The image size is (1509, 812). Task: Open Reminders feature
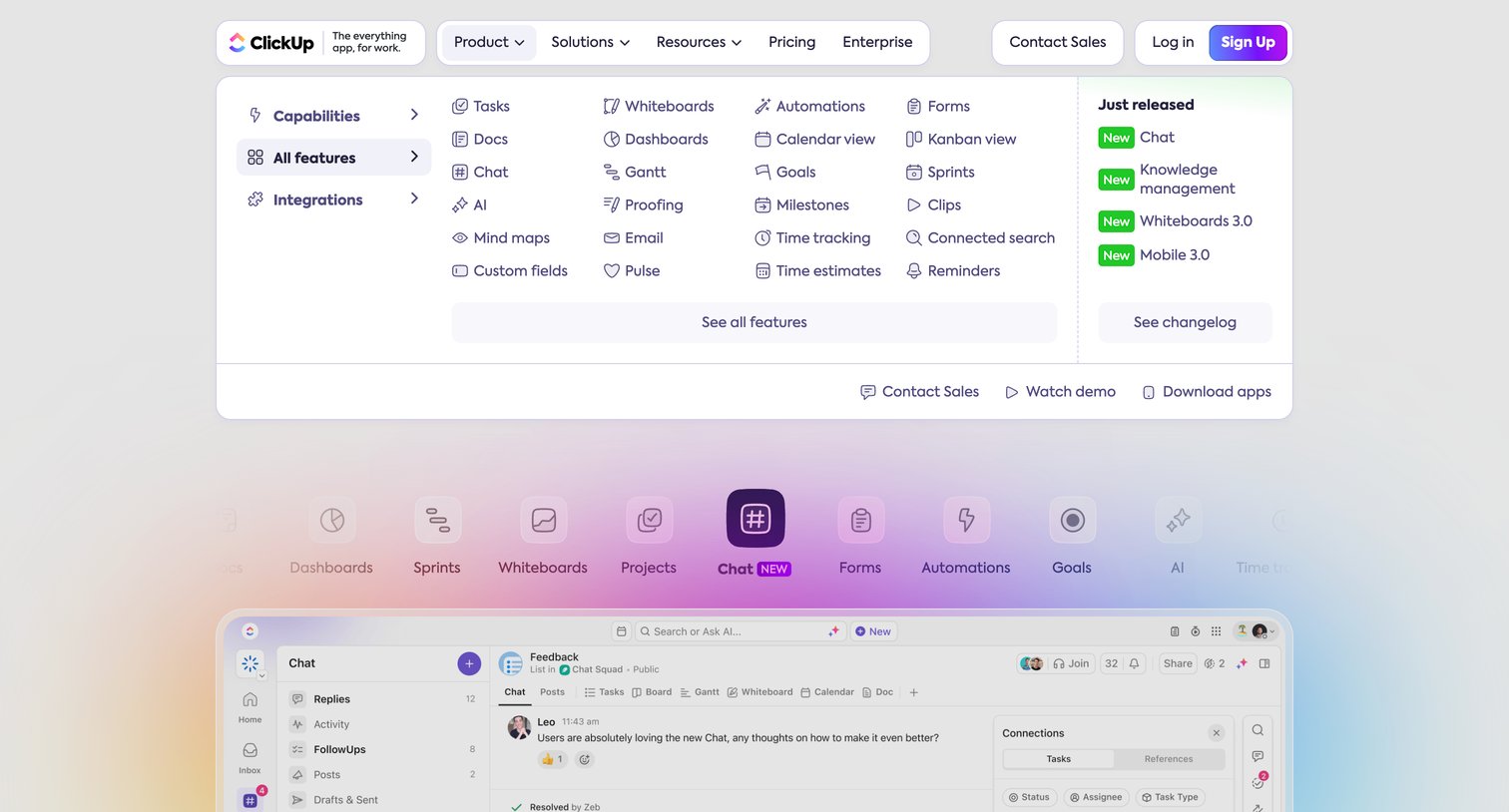(x=953, y=270)
